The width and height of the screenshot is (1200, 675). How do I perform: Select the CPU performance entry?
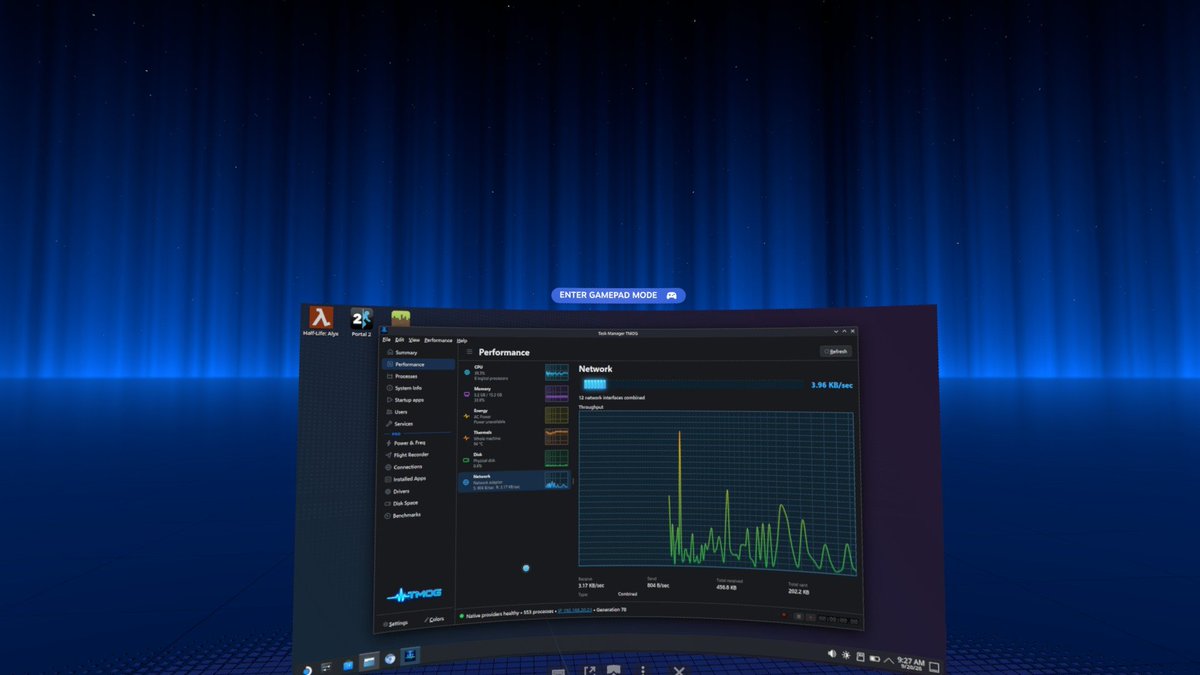[515, 372]
